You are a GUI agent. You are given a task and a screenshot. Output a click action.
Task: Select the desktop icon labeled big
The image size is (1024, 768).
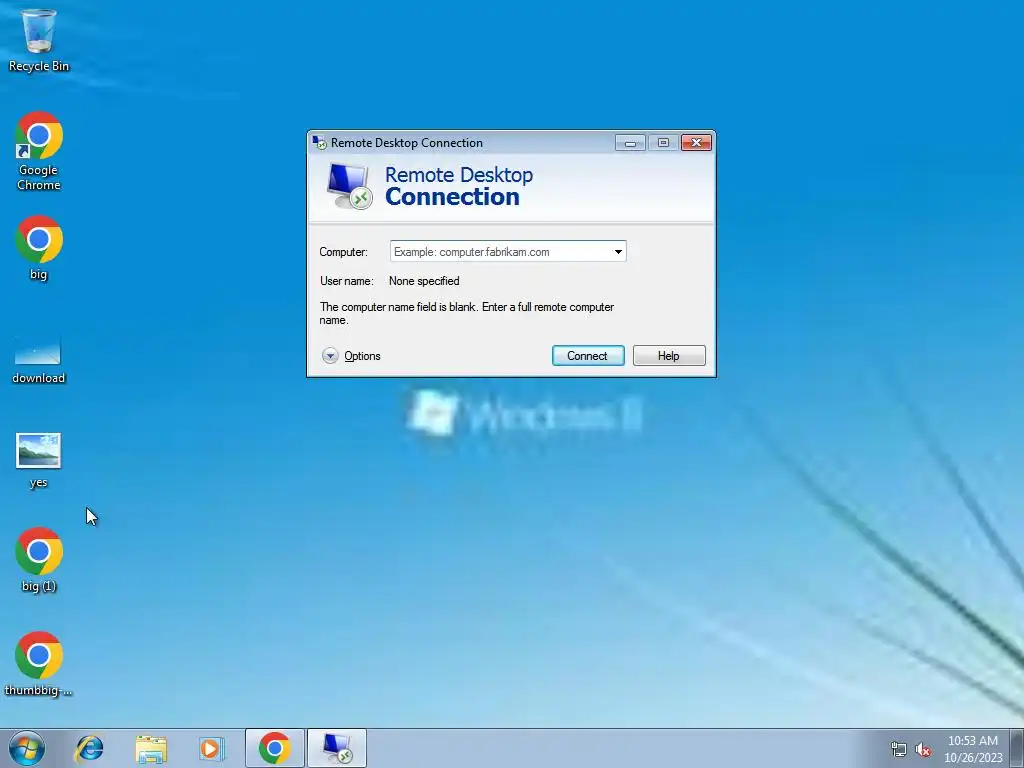pyautogui.click(x=39, y=248)
